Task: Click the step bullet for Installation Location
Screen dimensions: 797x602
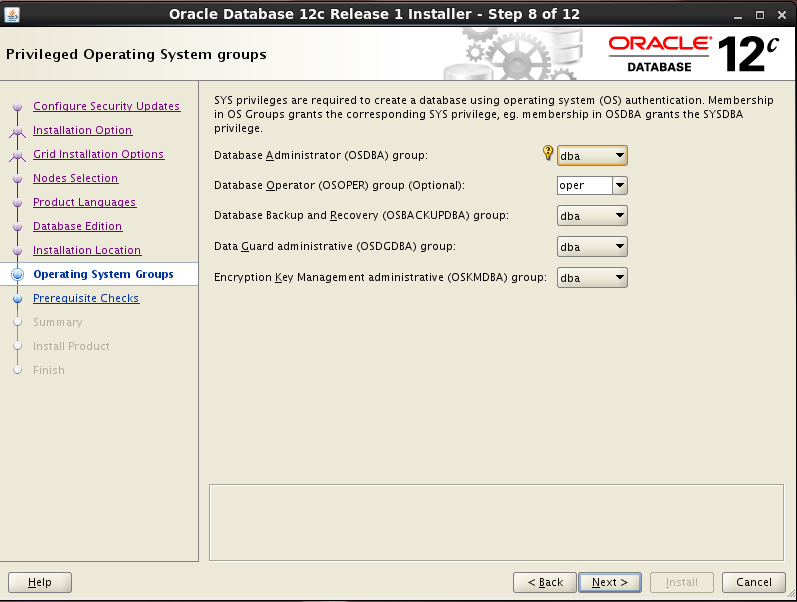Action: [x=18, y=250]
